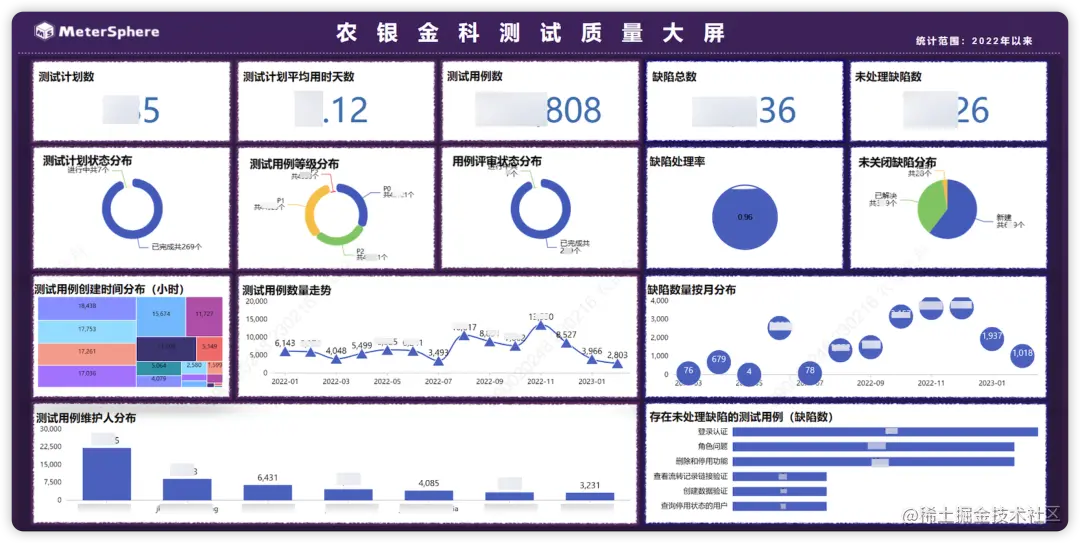Select the 15,674 treemap cell
1080x543 pixels.
pyautogui.click(x=161, y=316)
